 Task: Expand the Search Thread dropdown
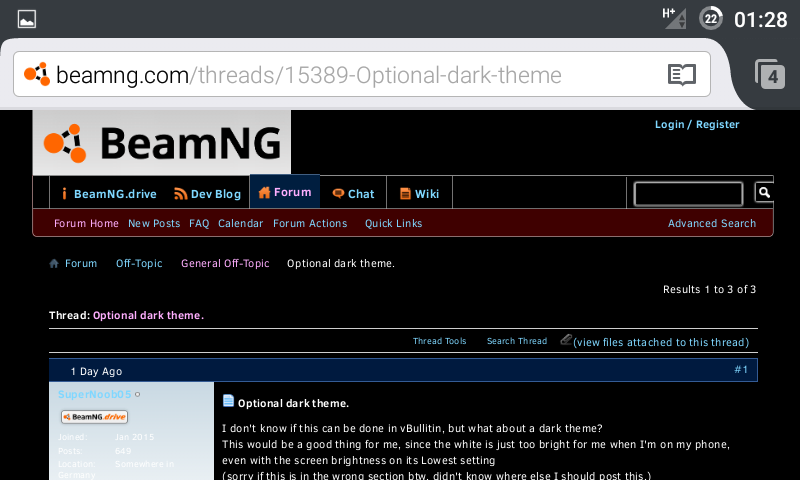(x=517, y=341)
